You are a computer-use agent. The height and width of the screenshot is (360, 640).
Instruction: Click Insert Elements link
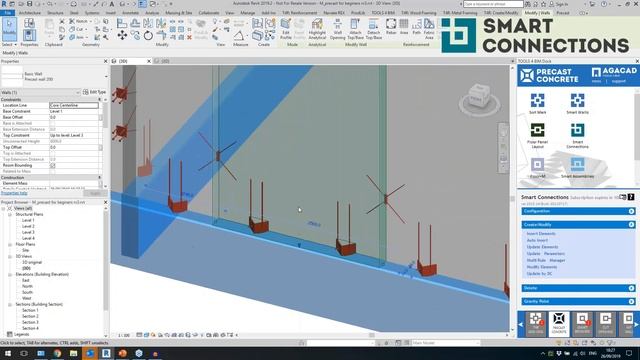(x=541, y=233)
